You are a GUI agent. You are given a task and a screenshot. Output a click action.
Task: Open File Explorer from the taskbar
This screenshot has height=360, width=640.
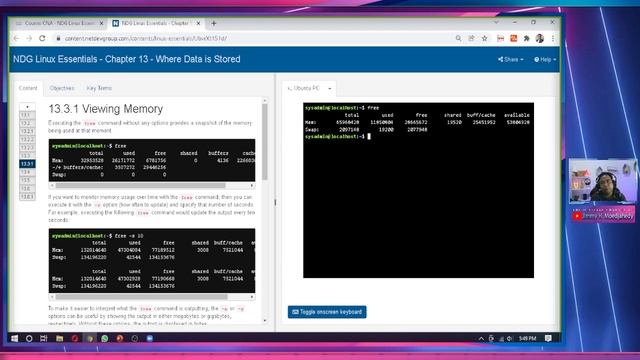60,338
